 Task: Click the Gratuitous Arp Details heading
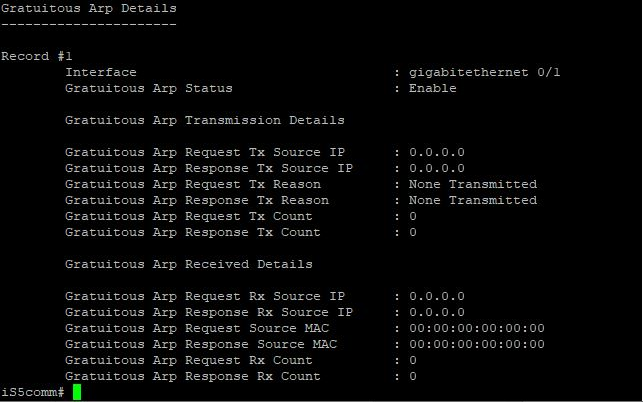pos(89,8)
